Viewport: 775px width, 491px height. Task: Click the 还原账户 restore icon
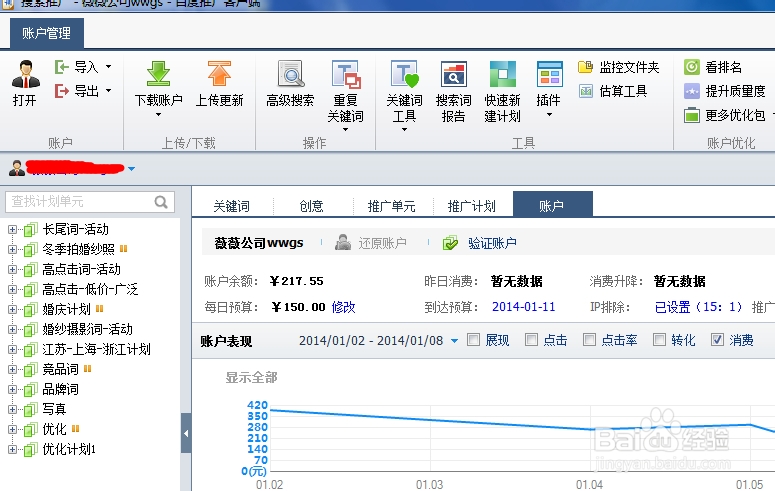pyautogui.click(x=343, y=242)
